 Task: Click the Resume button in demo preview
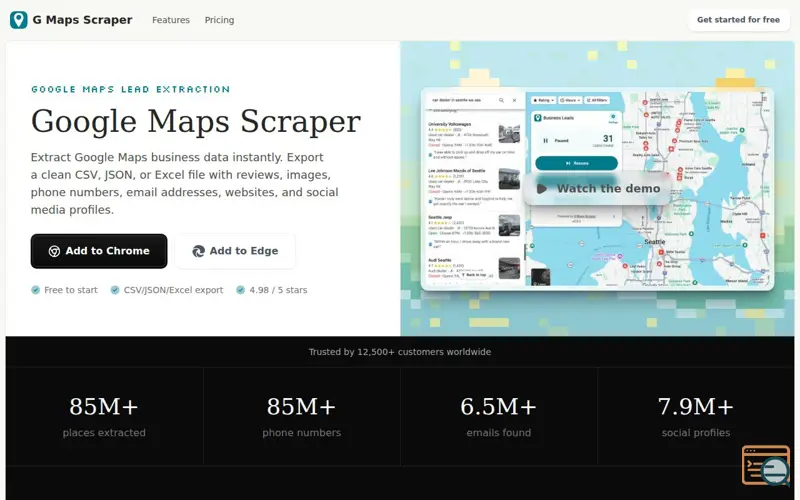point(577,163)
